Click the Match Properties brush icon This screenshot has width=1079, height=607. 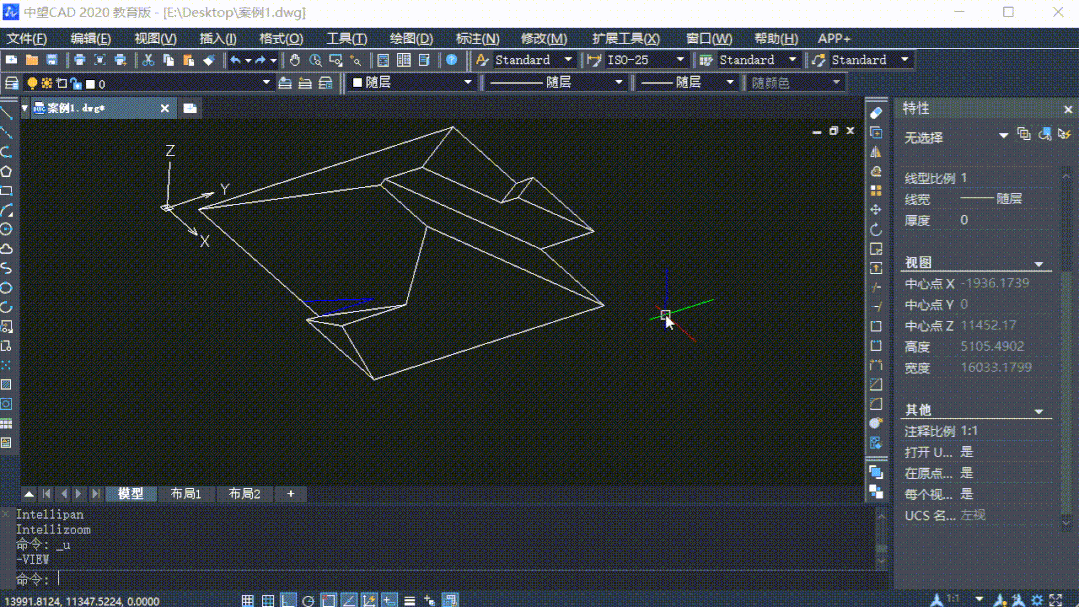[209, 61]
